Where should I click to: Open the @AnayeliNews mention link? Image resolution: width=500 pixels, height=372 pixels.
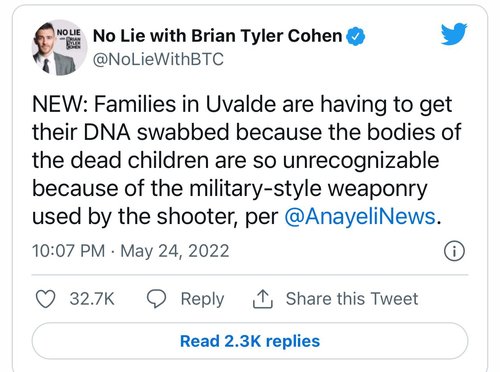[x=360, y=216]
